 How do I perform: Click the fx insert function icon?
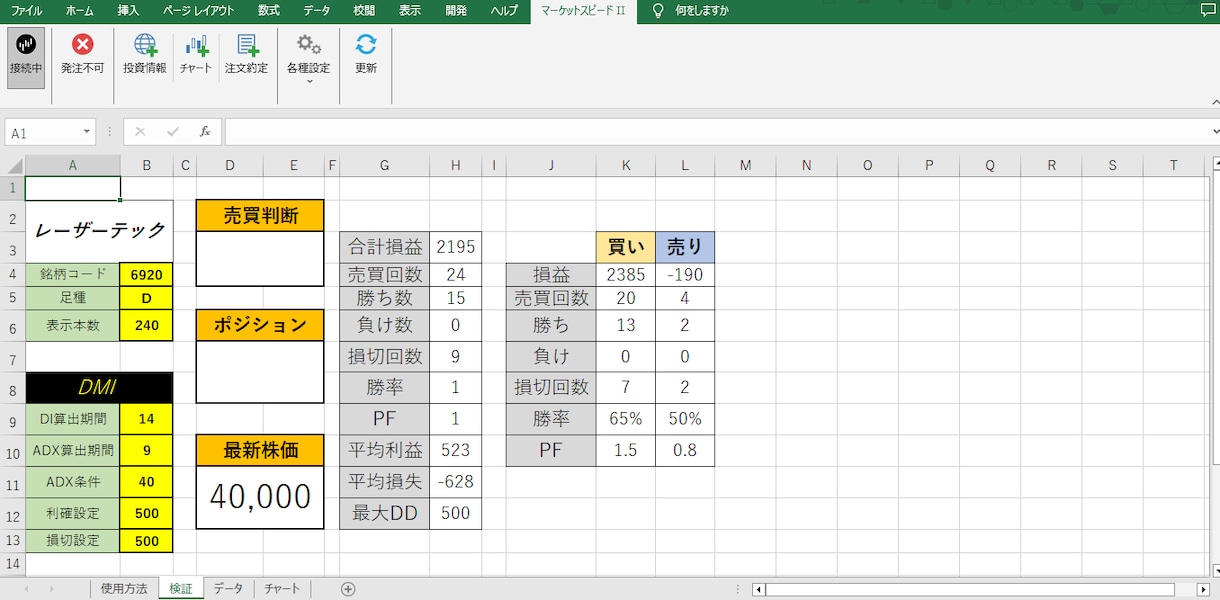point(205,132)
